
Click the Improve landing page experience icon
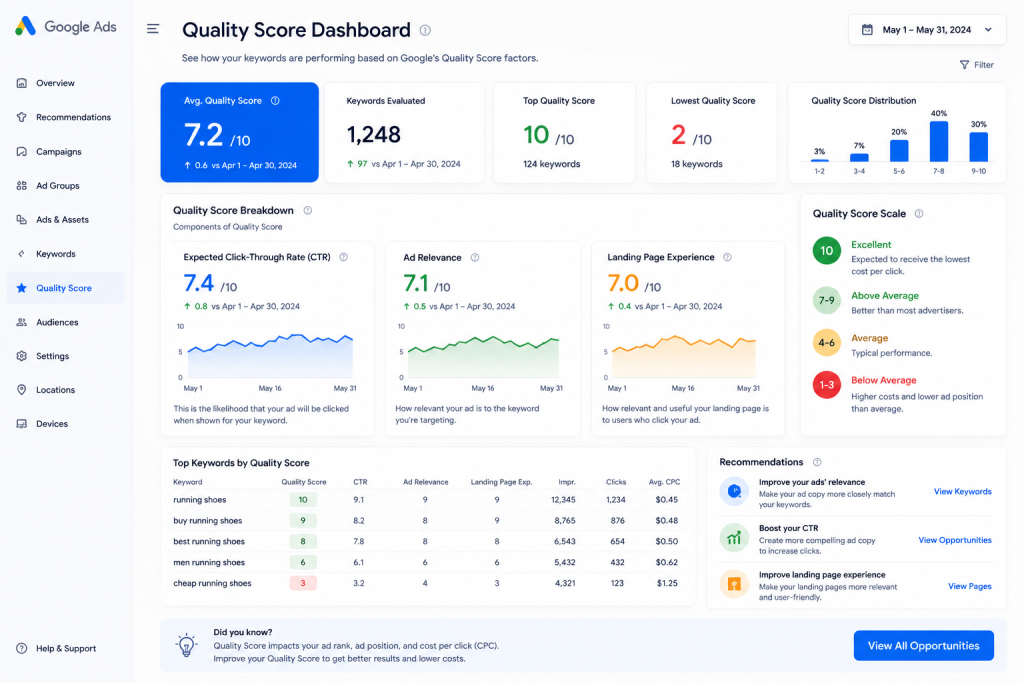734,584
